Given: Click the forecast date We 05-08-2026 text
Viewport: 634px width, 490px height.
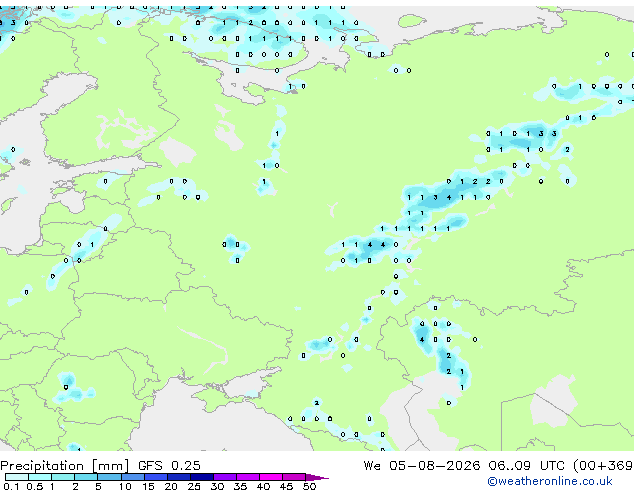Looking at the screenshot, I should pyautogui.click(x=422, y=466).
